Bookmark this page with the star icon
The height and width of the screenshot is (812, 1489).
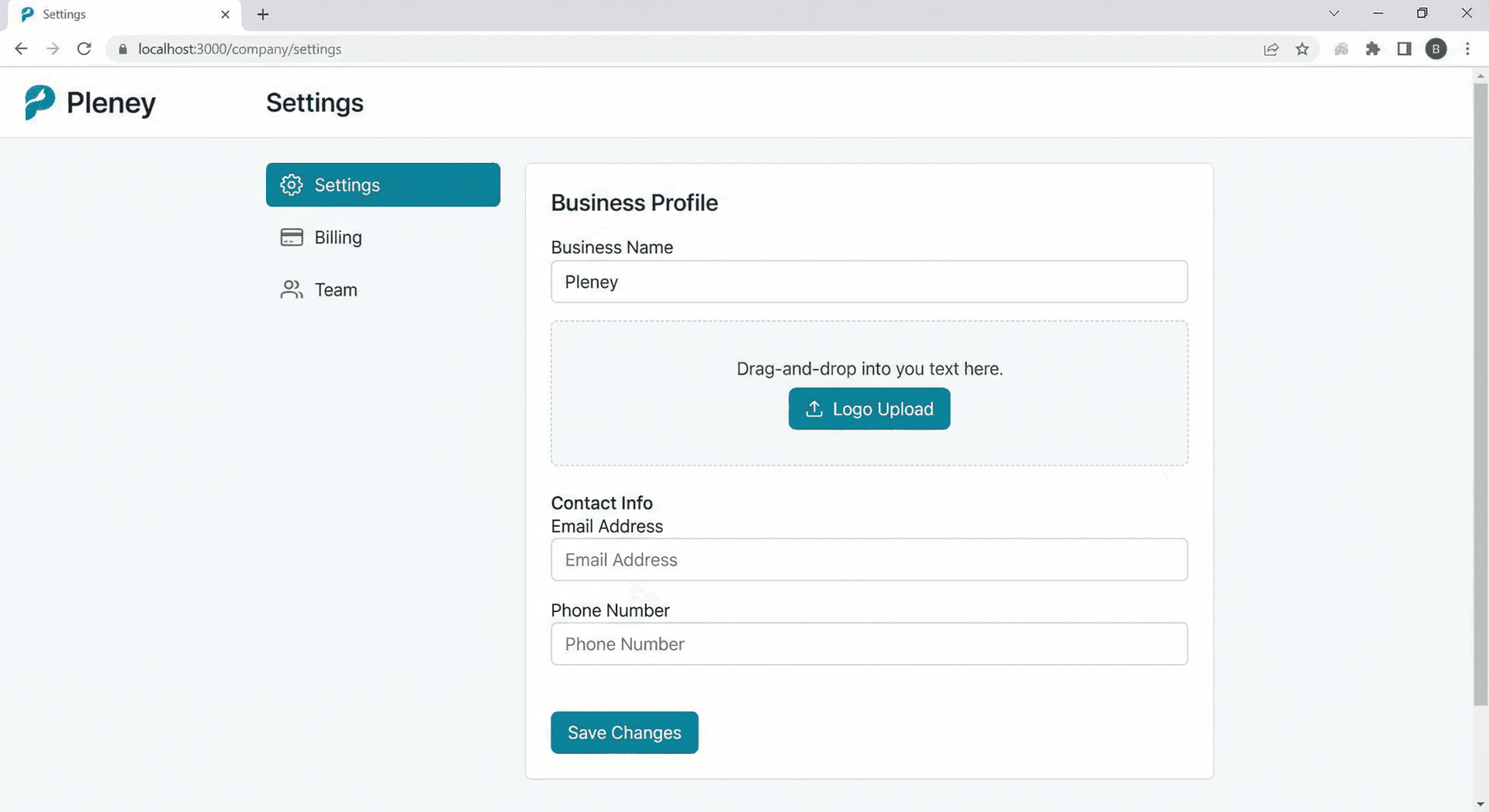click(x=1302, y=49)
